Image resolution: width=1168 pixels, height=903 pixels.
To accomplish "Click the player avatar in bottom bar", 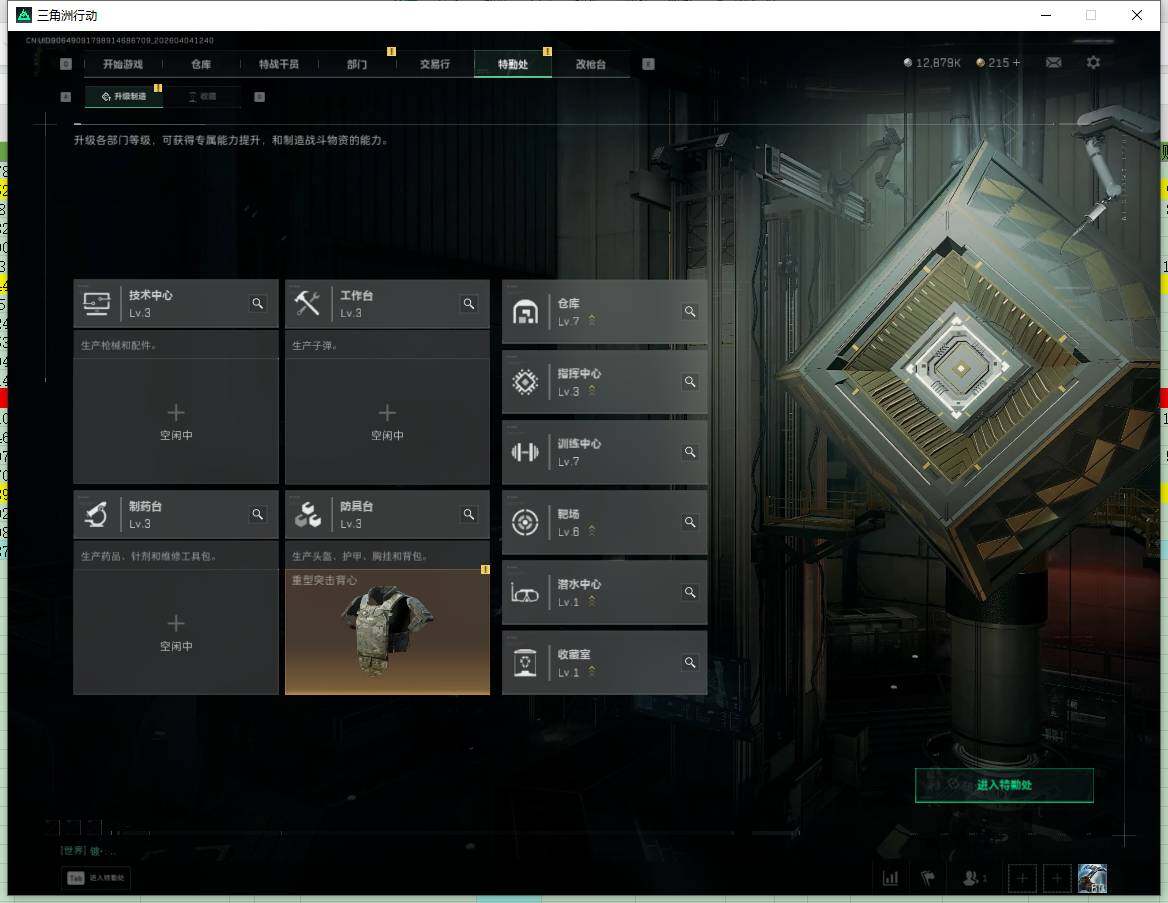I will pos(1092,878).
